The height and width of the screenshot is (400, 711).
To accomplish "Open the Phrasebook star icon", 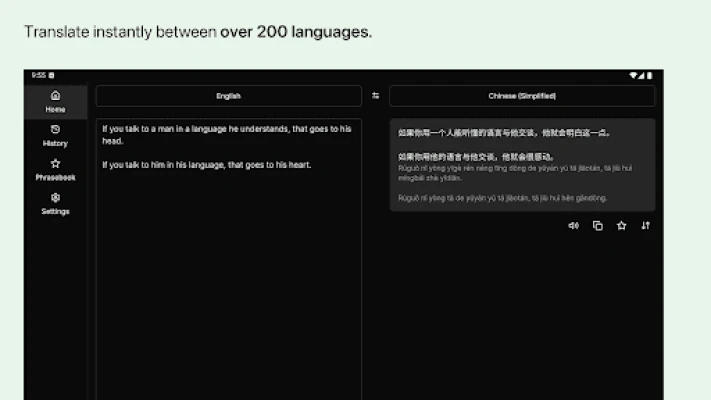I will click(55, 163).
